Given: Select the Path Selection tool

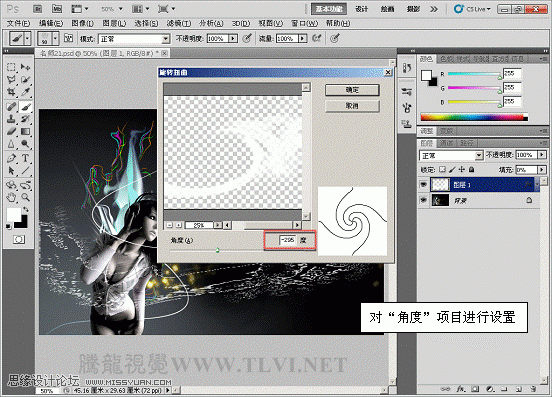Looking at the screenshot, I should coord(11,171).
